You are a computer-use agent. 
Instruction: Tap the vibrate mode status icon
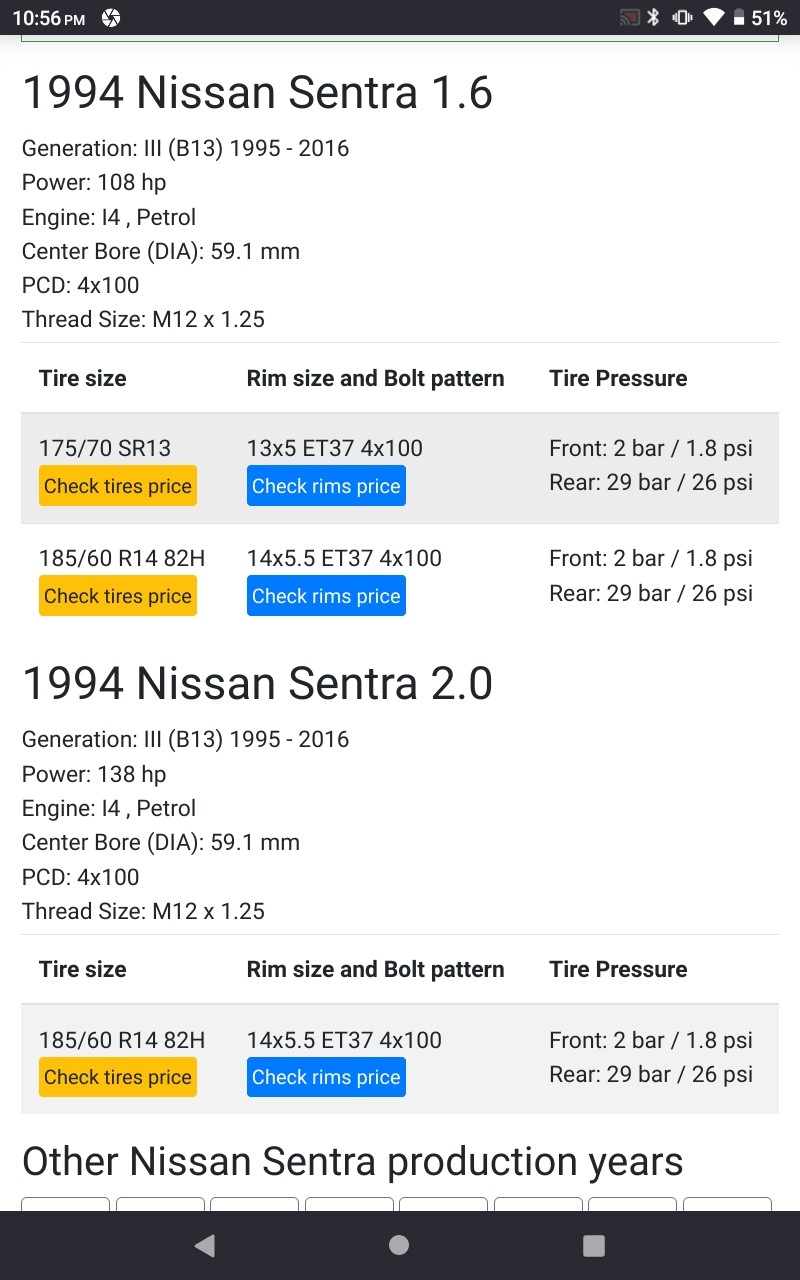pos(683,18)
